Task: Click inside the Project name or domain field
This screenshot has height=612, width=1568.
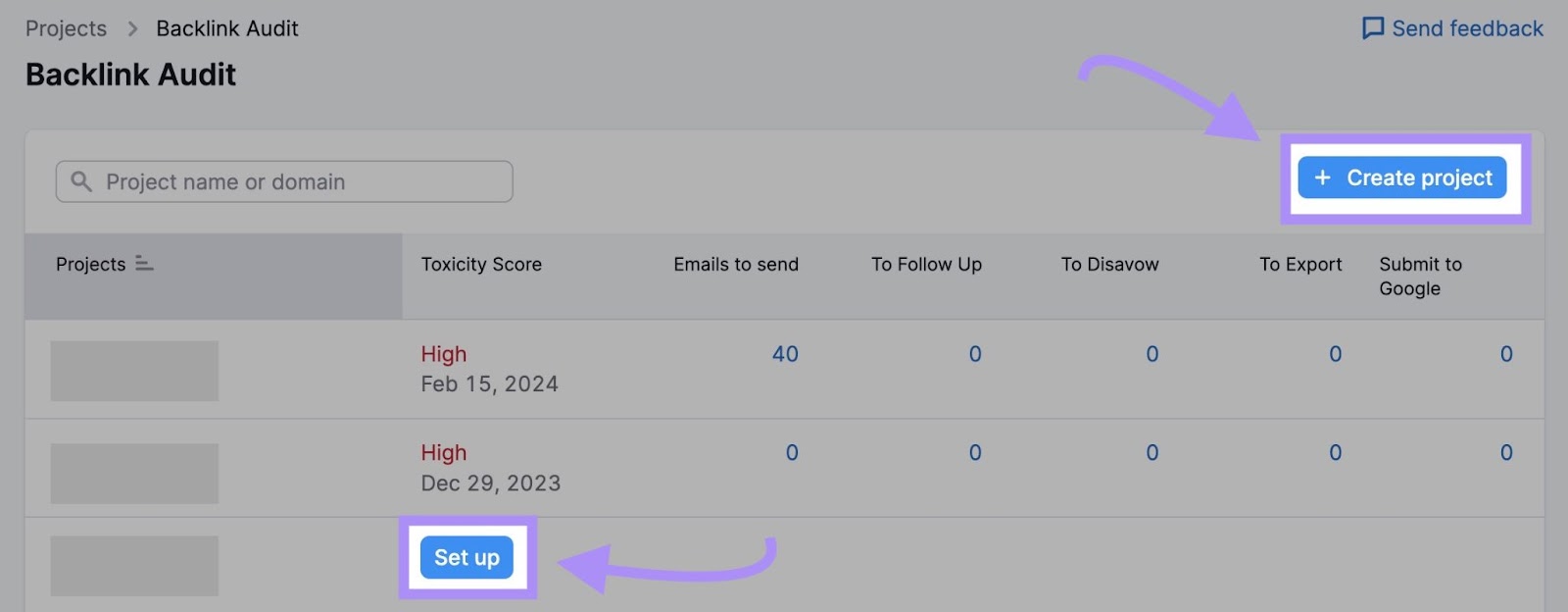Action: click(x=284, y=181)
